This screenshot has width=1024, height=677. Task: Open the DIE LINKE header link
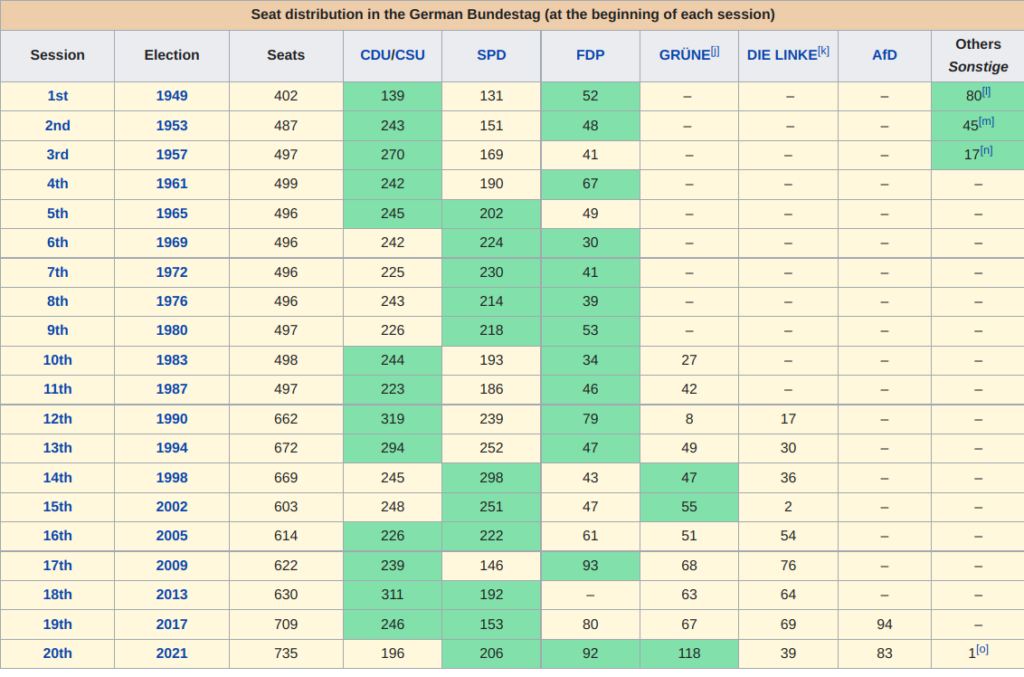coord(781,55)
